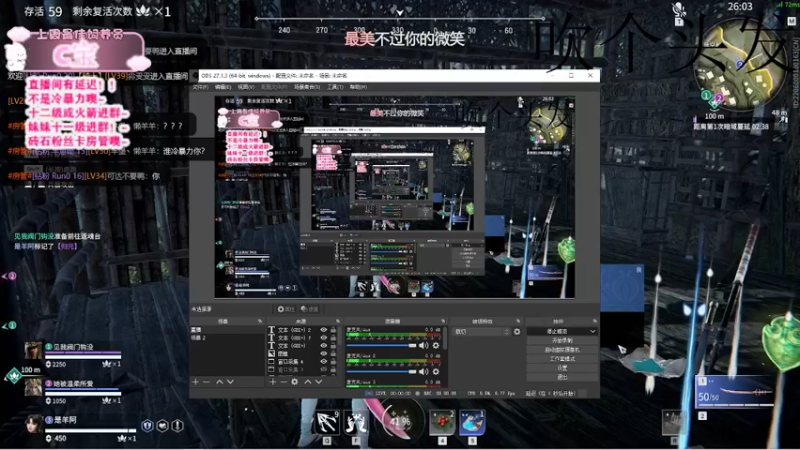The width and height of the screenshot is (800, 450).
Task: Open settings gear for the second mixer channel
Action: pyautogui.click(x=436, y=371)
